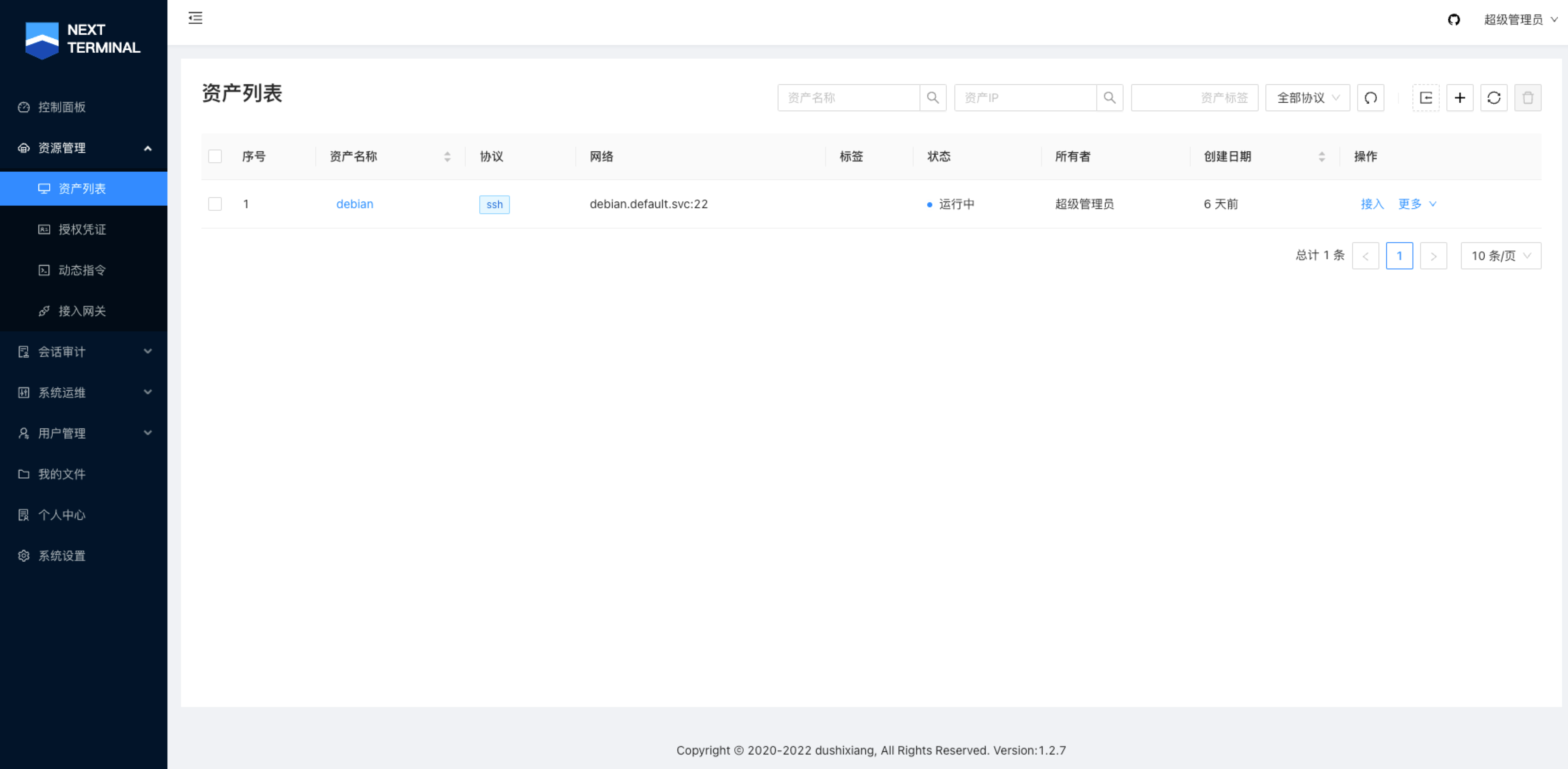This screenshot has height=769, width=1568.
Task: Check the debian row checkbox
Action: click(x=215, y=204)
